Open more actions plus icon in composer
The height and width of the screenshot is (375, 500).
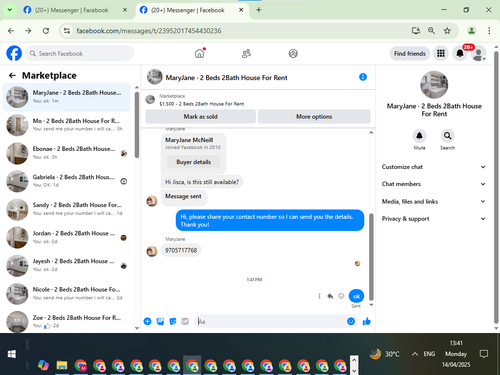(147, 321)
